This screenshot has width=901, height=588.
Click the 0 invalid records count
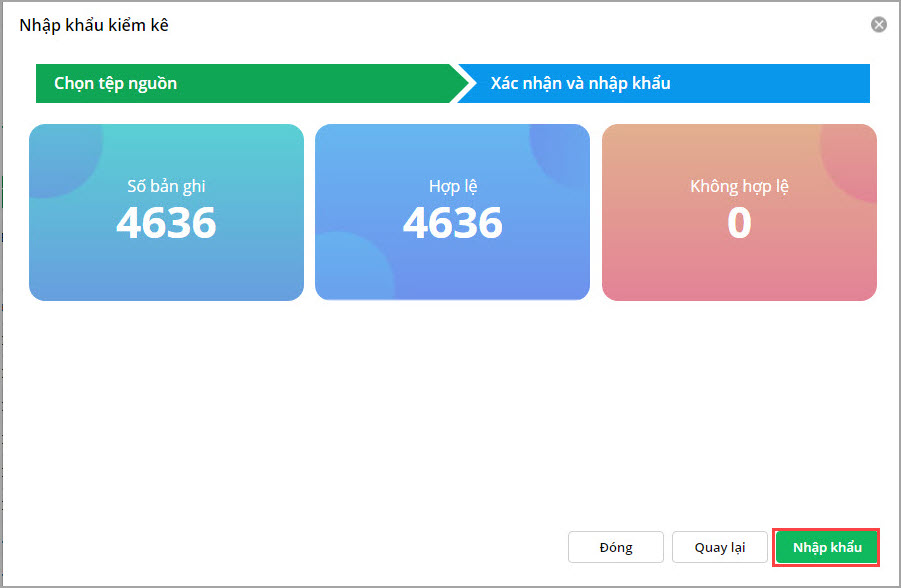739,223
